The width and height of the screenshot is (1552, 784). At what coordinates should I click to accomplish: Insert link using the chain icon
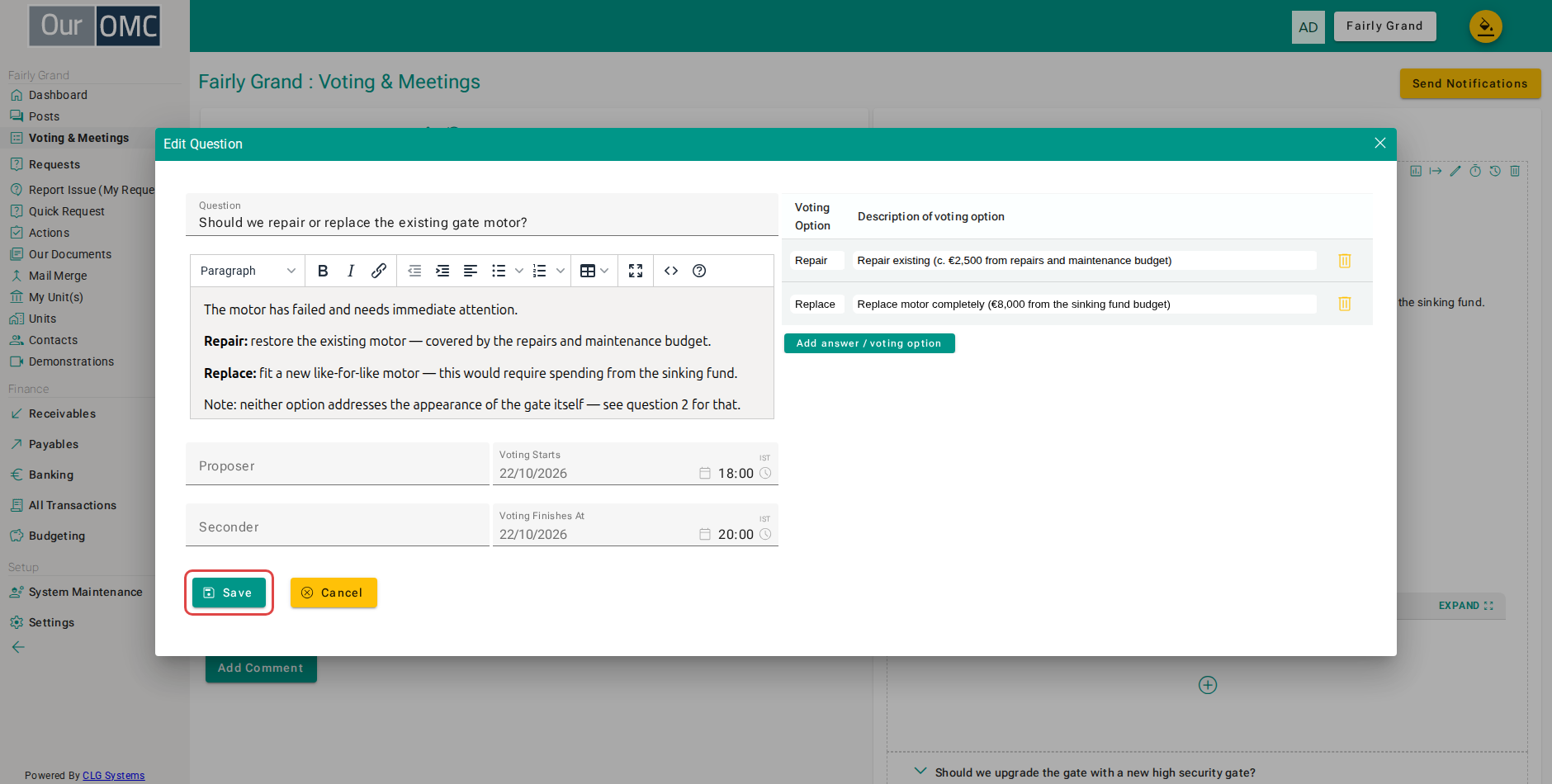pyautogui.click(x=379, y=271)
